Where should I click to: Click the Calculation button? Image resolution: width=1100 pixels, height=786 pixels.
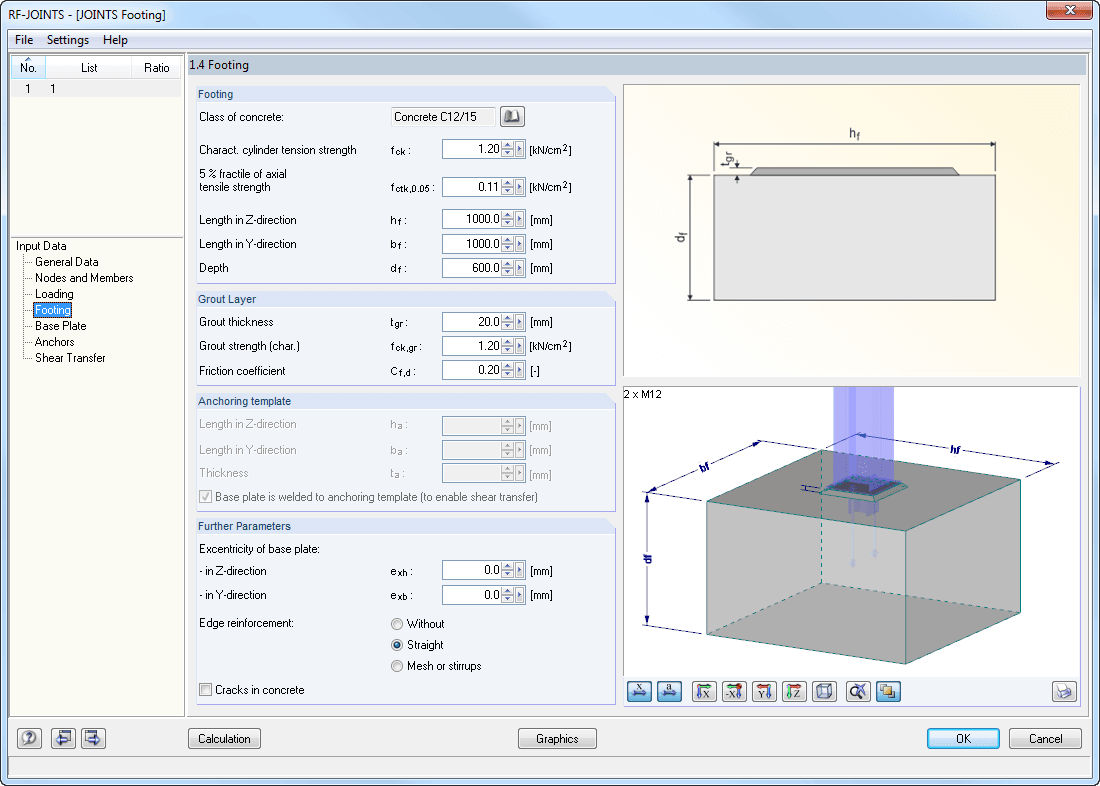[x=224, y=738]
